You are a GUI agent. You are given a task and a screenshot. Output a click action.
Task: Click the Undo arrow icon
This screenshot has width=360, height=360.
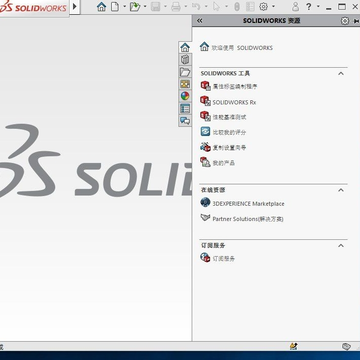(x=196, y=7)
